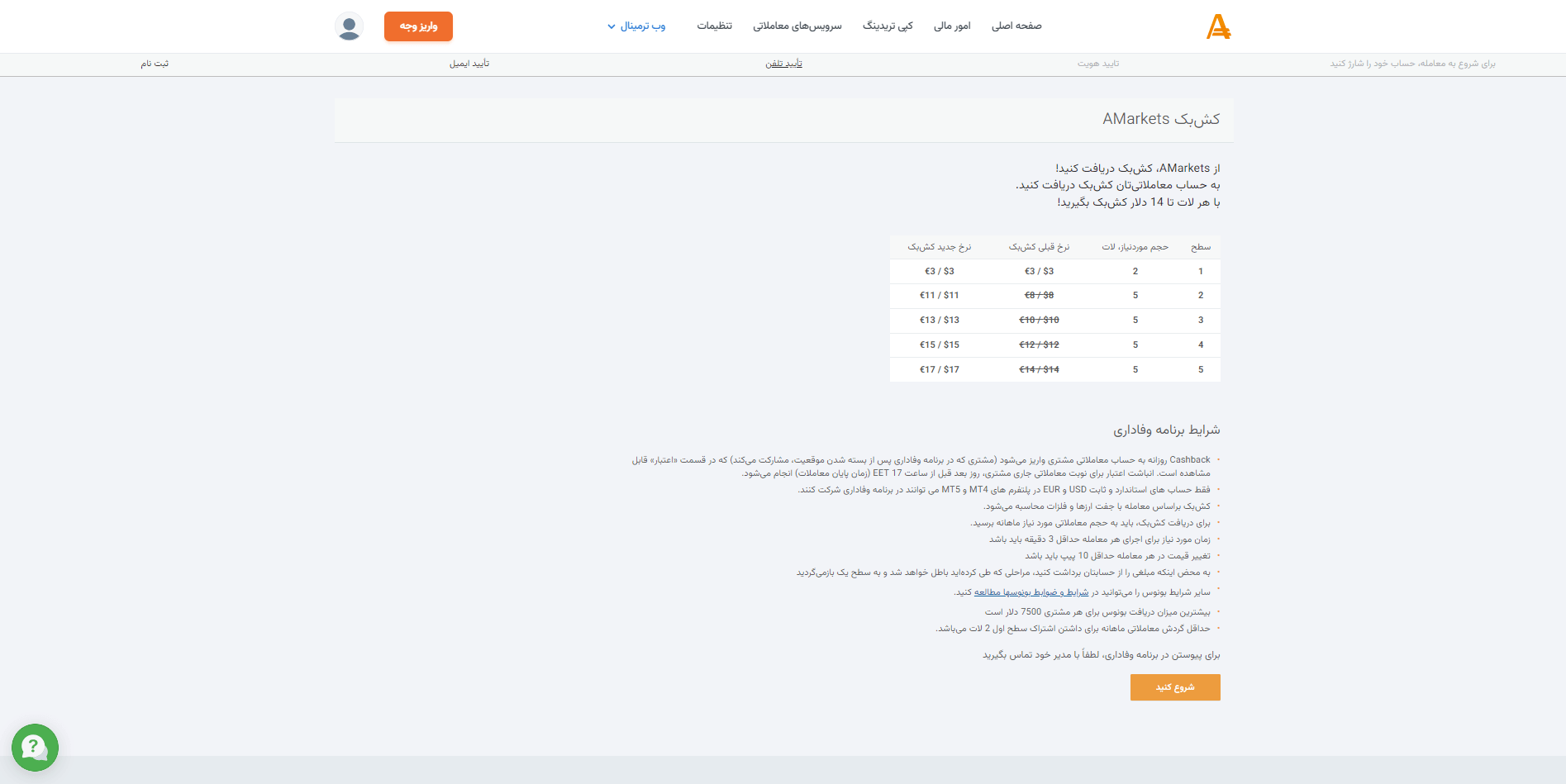Open the صفحه اصلی menu item
The image size is (1566, 784).
tap(1016, 26)
